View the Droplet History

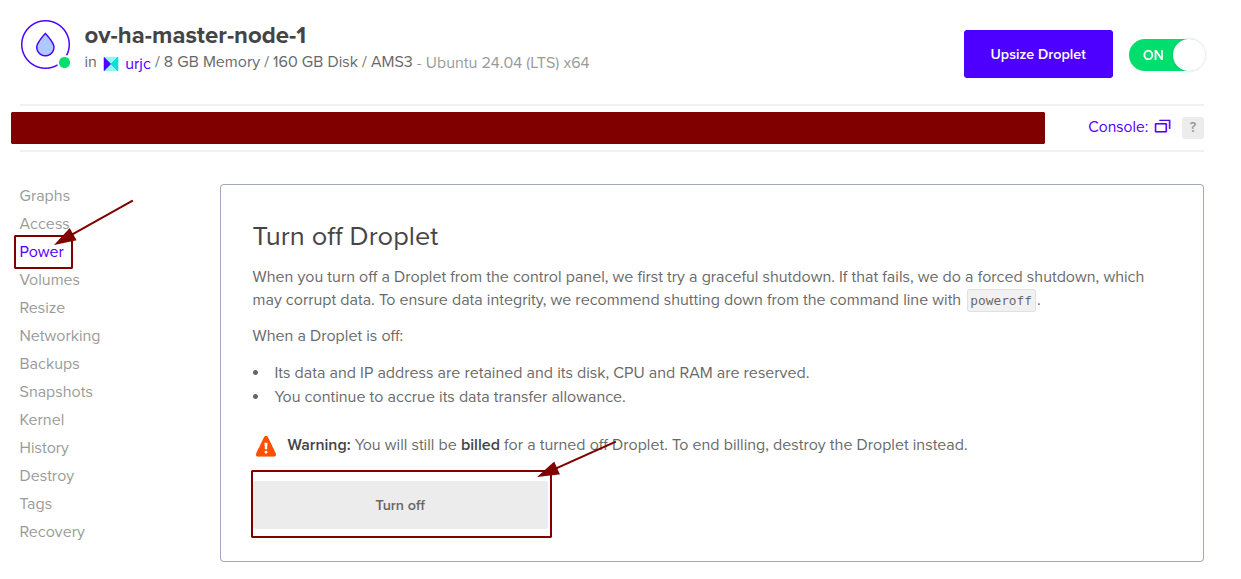(x=44, y=448)
